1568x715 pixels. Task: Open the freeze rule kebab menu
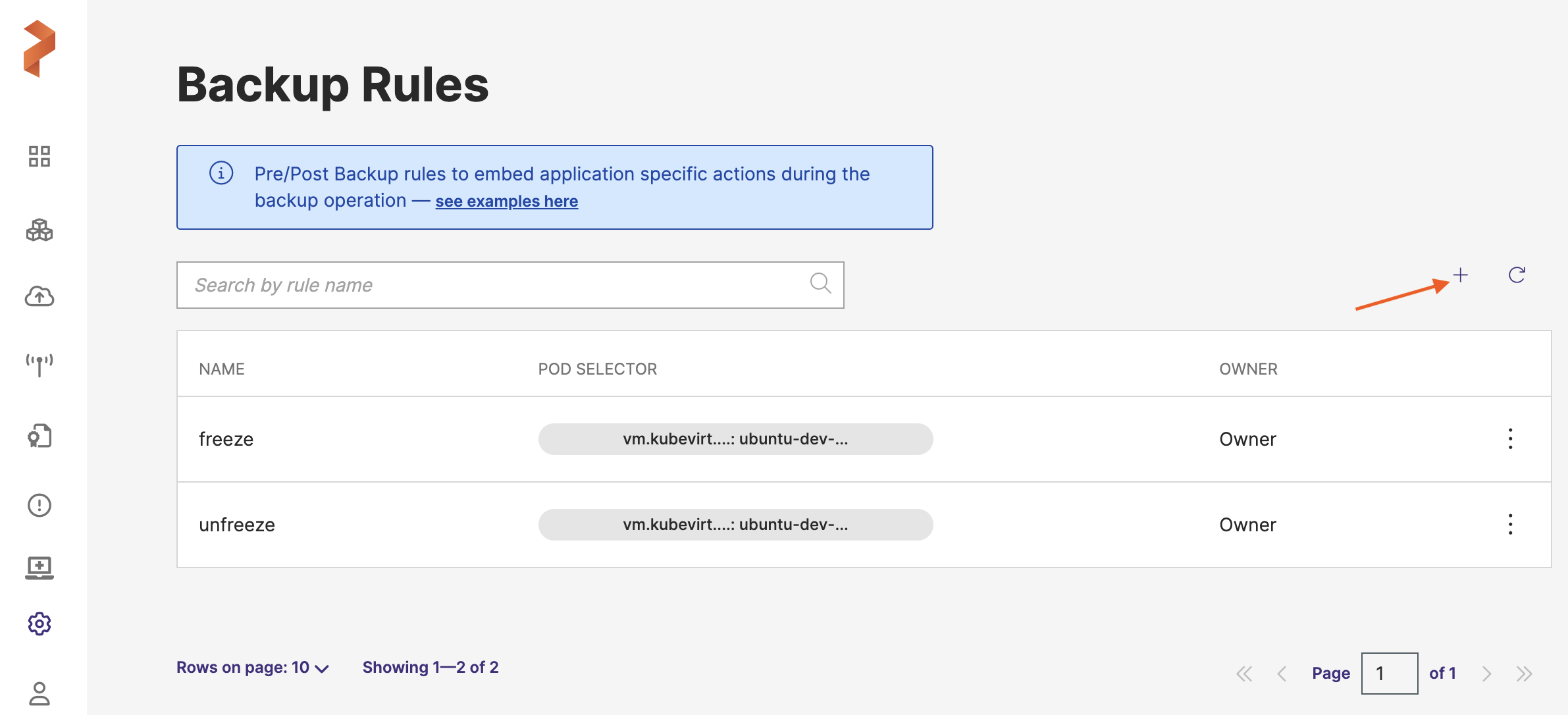1510,438
